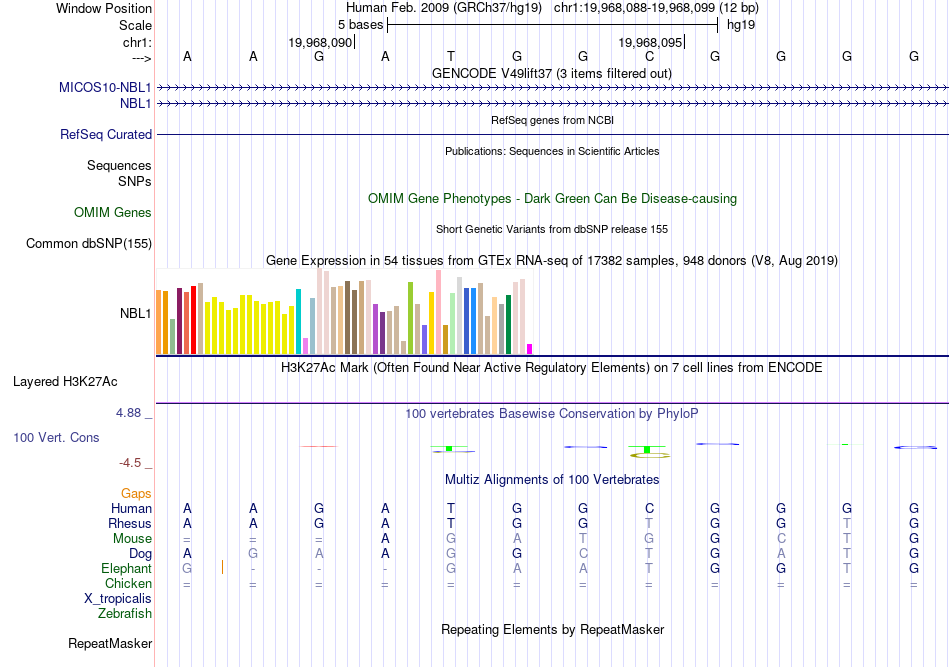Click the C base in Mouse alignment row
The image size is (950, 667).
click(x=781, y=538)
